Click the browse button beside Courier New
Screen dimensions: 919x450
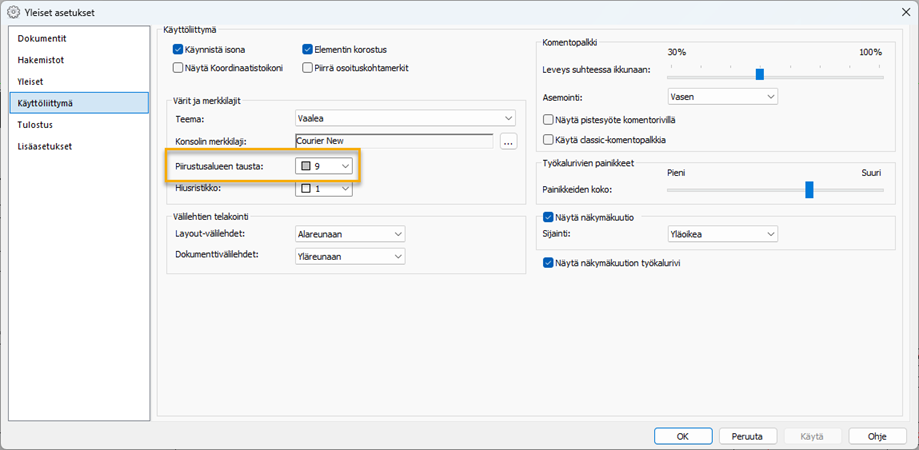tap(508, 141)
